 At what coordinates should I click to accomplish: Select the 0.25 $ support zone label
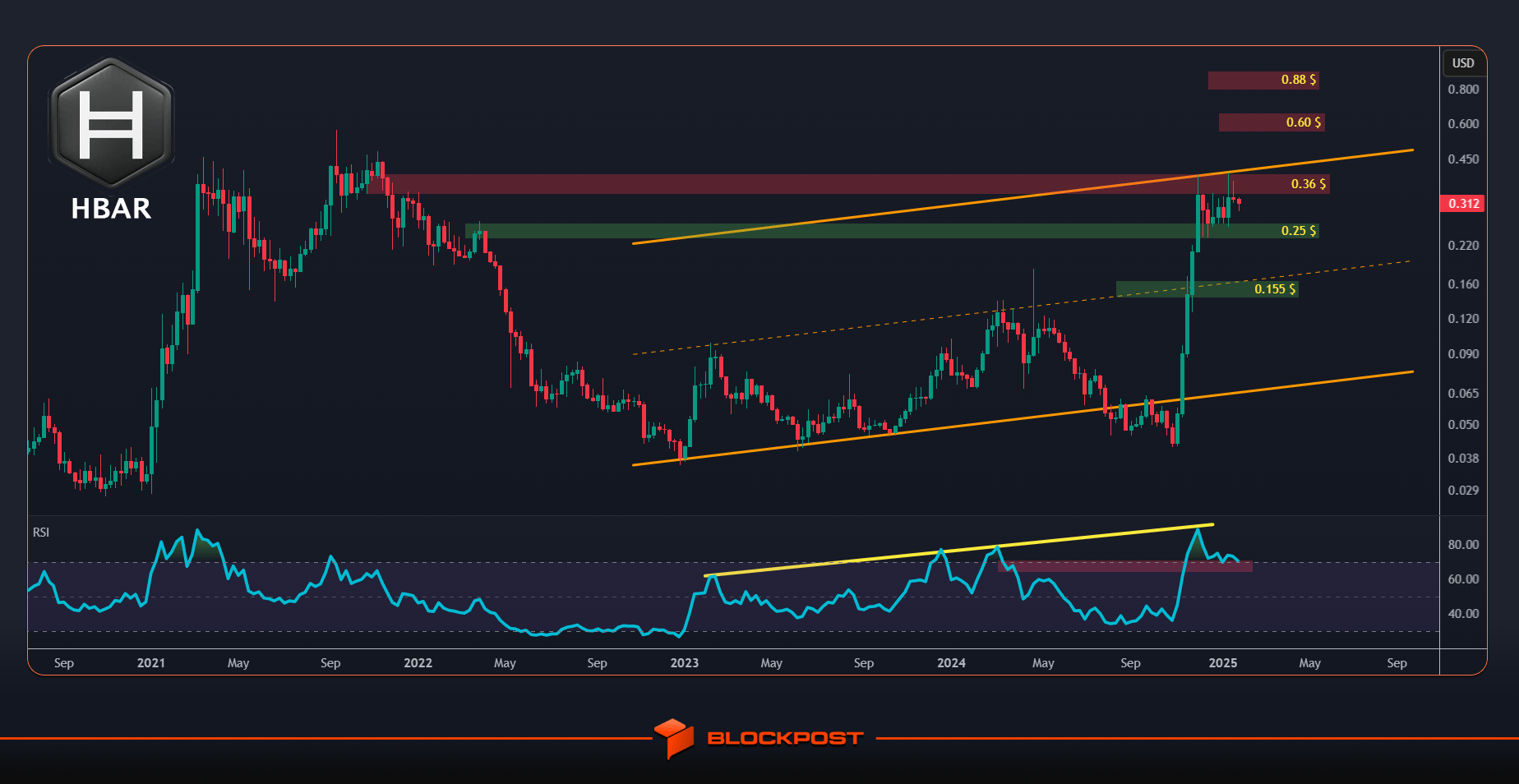click(x=1299, y=231)
